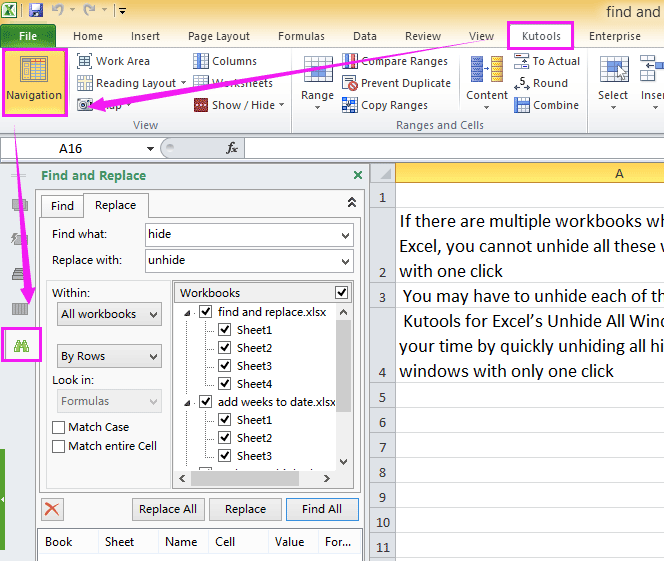
Task: Switch to the Formulas ribbon tab
Action: coord(301,36)
